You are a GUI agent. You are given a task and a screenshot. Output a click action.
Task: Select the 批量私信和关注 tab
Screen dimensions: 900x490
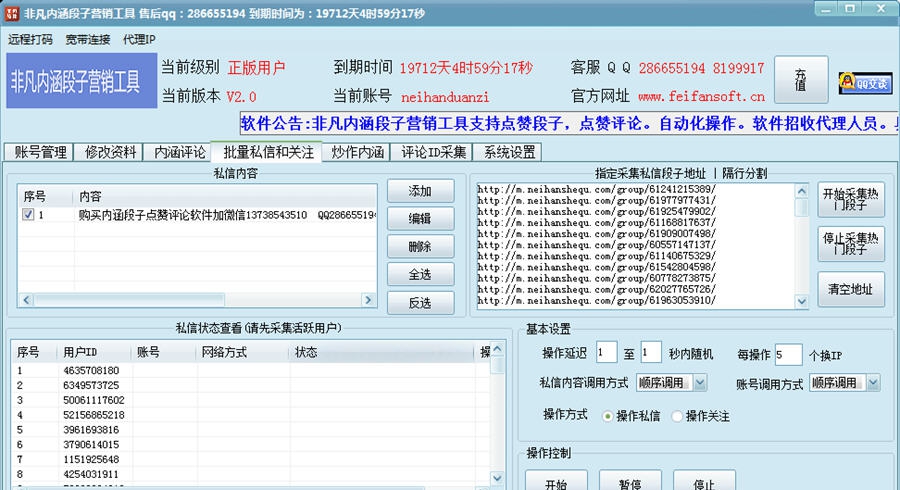tap(267, 151)
